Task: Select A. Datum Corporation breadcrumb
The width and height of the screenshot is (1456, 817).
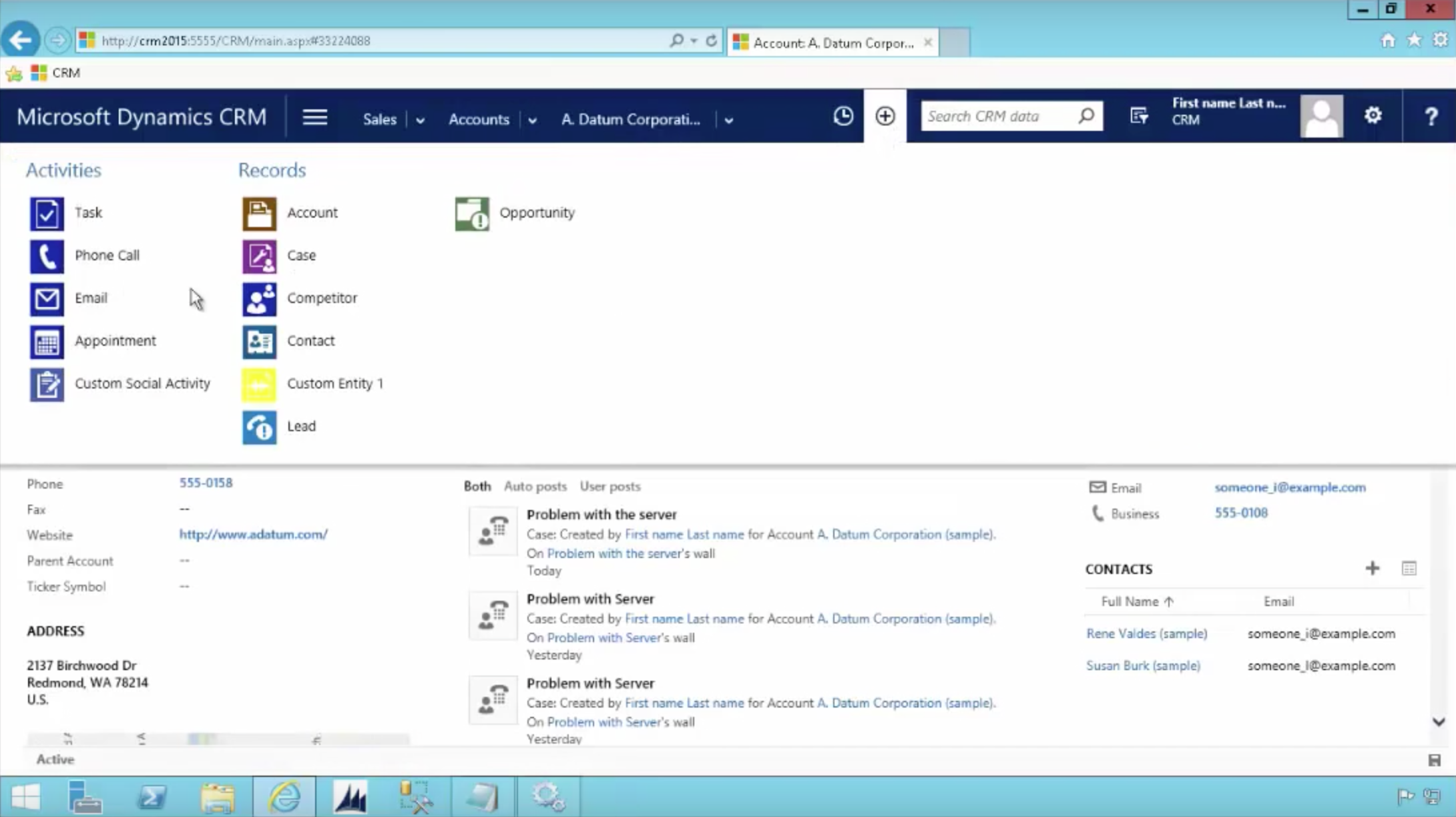Action: 631,119
